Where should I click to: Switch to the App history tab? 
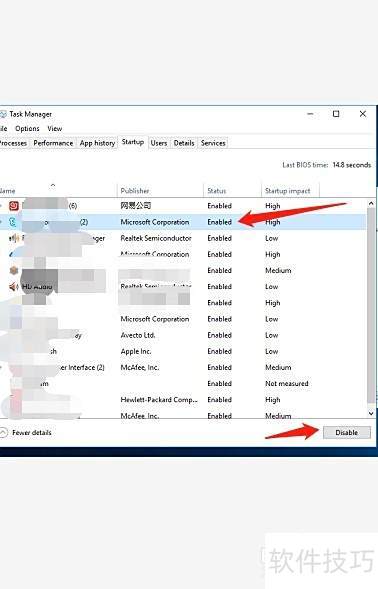pyautogui.click(x=97, y=143)
